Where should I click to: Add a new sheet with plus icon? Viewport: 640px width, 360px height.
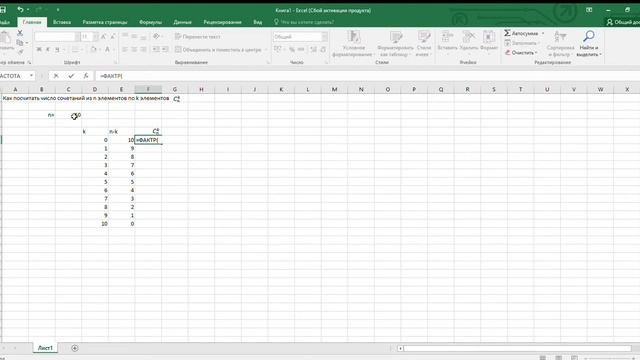75,348
